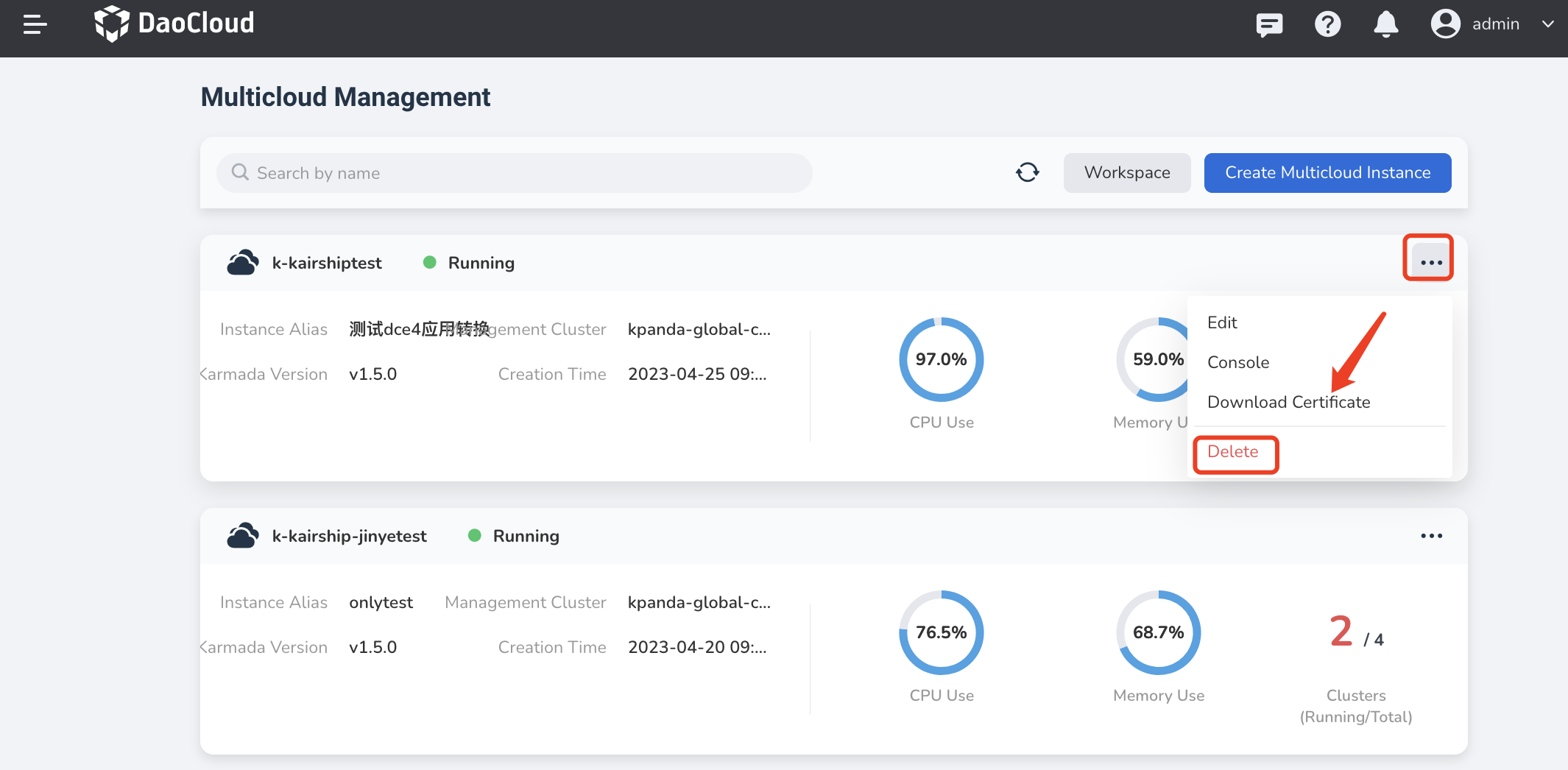
Task: Focus the Search by name field
Action: (x=515, y=173)
